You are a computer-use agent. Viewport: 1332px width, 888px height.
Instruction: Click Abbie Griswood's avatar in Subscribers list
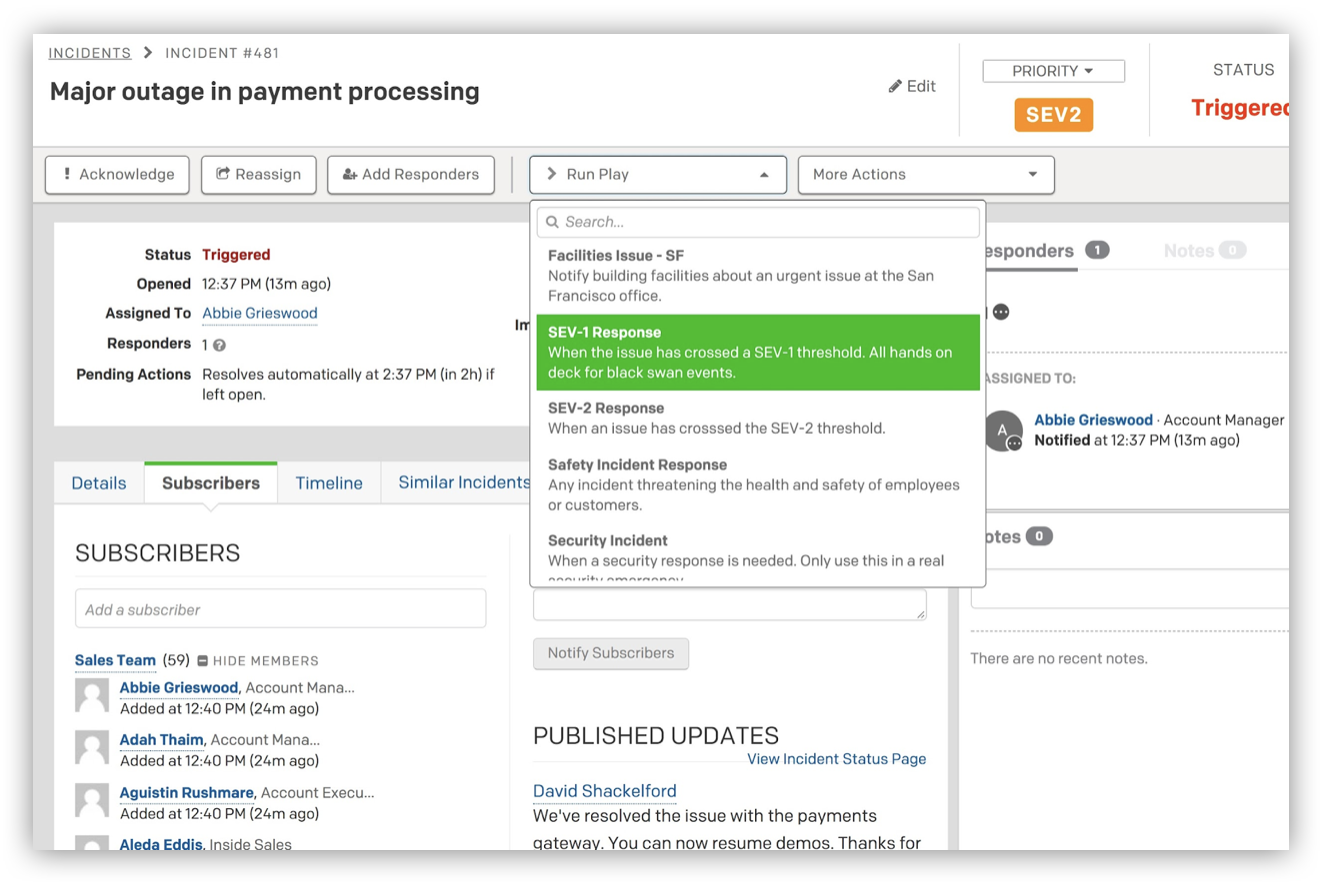tap(92, 696)
